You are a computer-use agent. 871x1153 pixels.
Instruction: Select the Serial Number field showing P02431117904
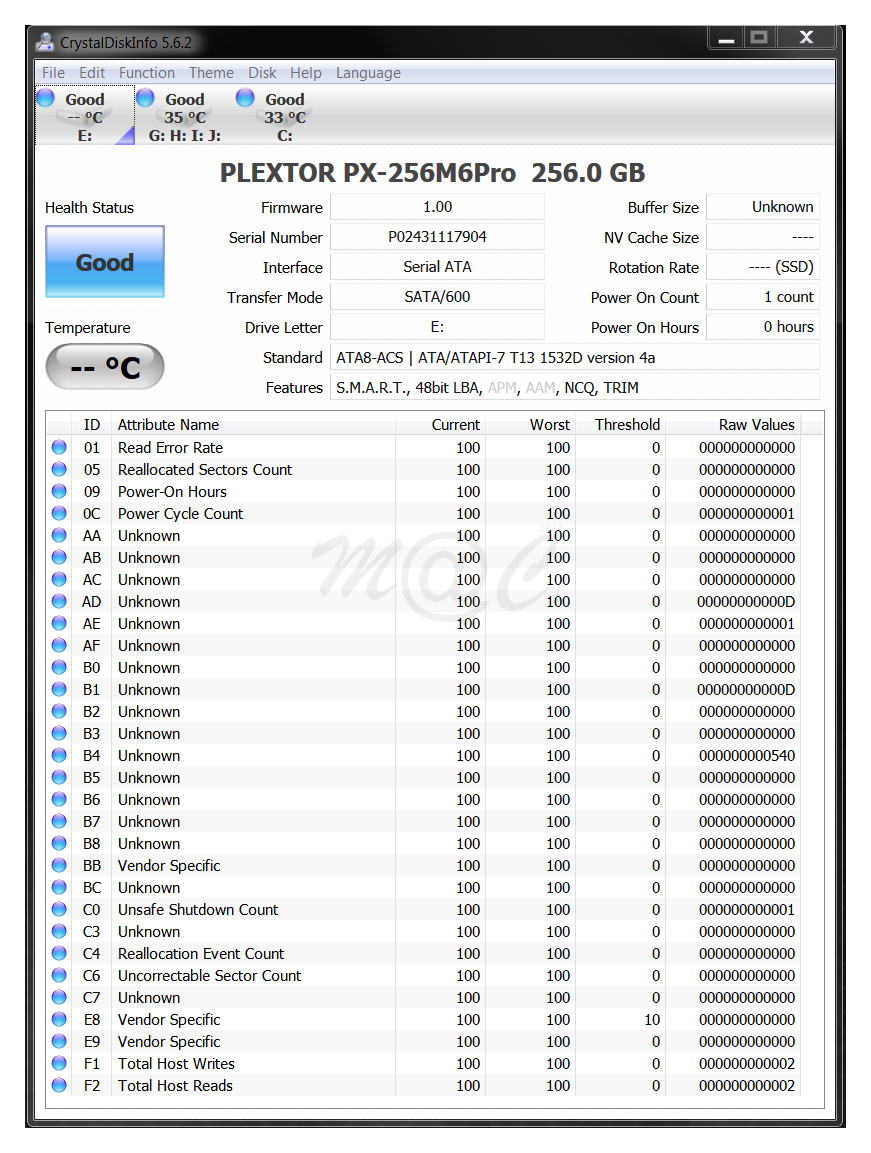click(x=437, y=237)
